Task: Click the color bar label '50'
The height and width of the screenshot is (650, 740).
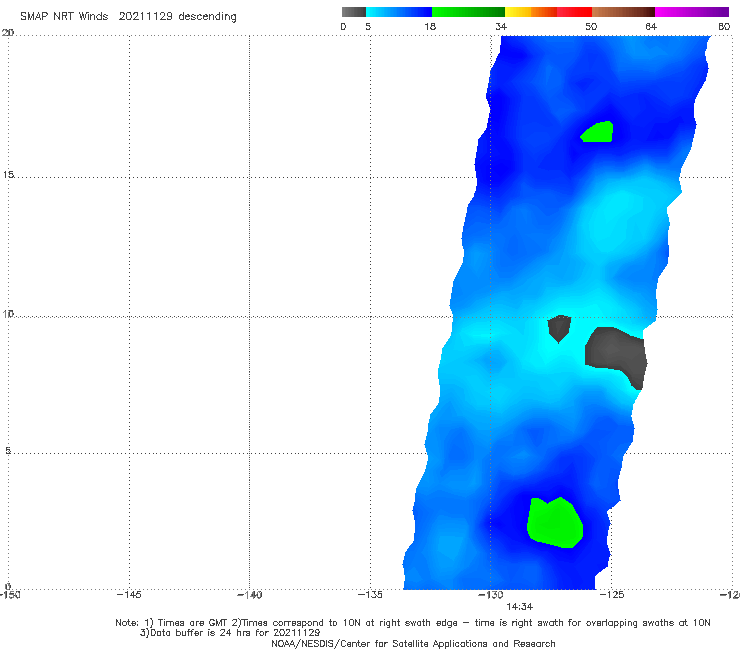Action: (591, 26)
